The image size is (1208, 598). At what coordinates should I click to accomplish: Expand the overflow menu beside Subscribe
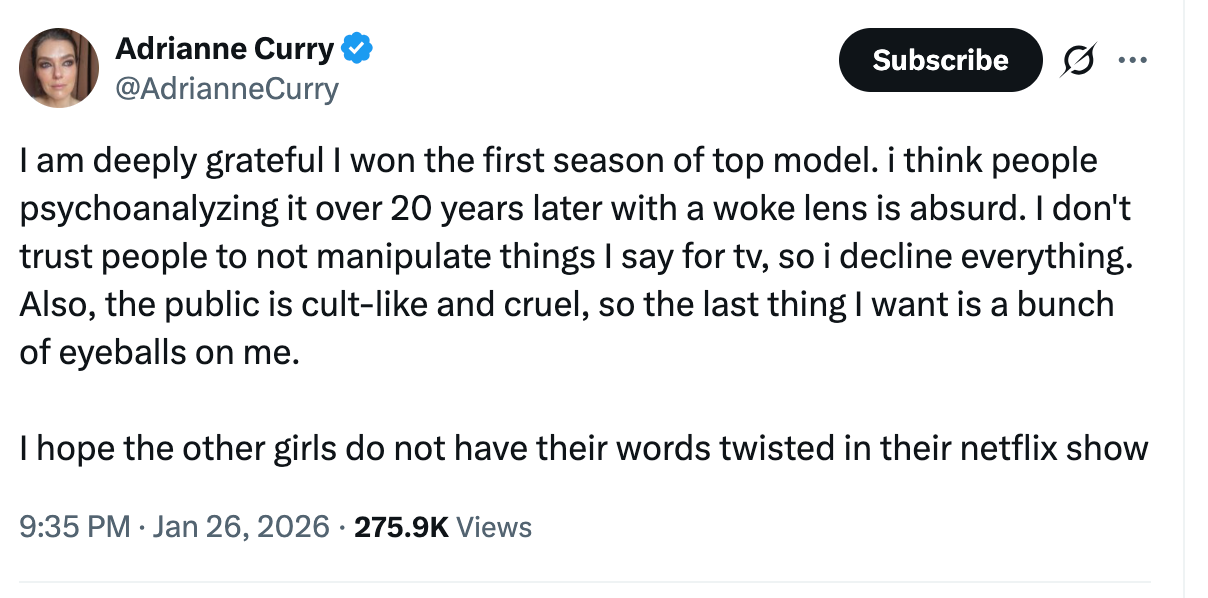1133,60
